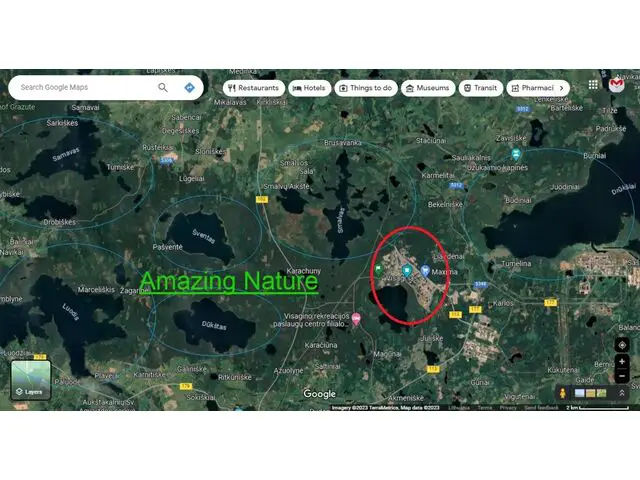Viewport: 640px width, 480px height.
Task: Toggle map type via Layers thumbnail
Action: pos(31,380)
